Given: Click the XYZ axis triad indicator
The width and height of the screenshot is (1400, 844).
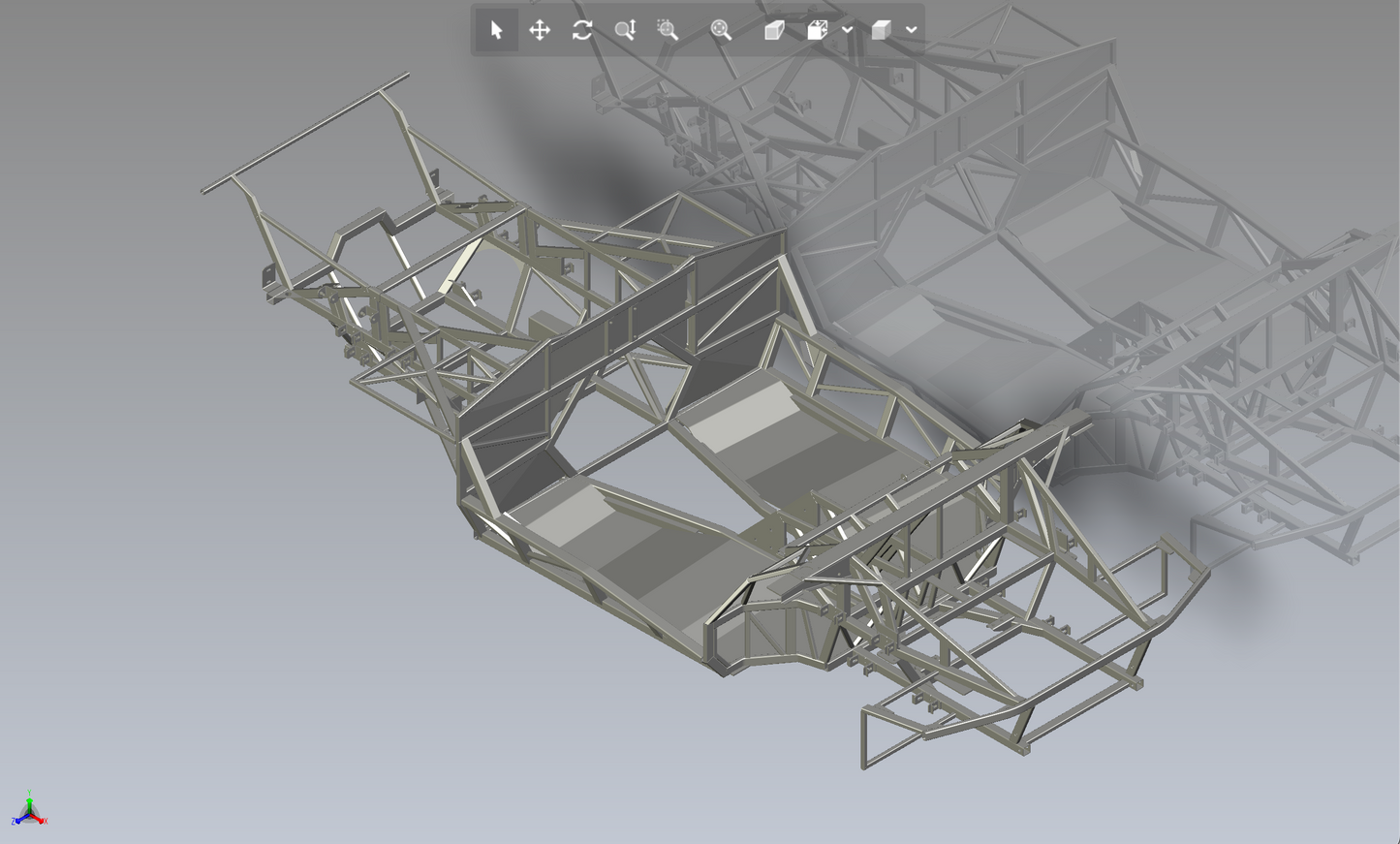Looking at the screenshot, I should [x=29, y=809].
